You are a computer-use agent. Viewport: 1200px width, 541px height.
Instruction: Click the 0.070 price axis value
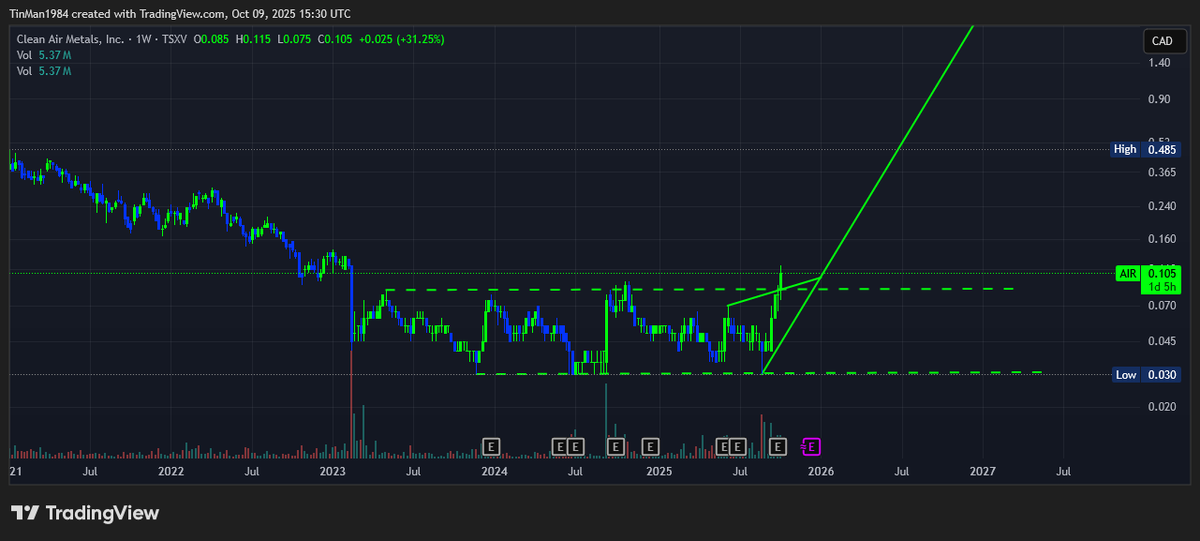(x=1162, y=305)
